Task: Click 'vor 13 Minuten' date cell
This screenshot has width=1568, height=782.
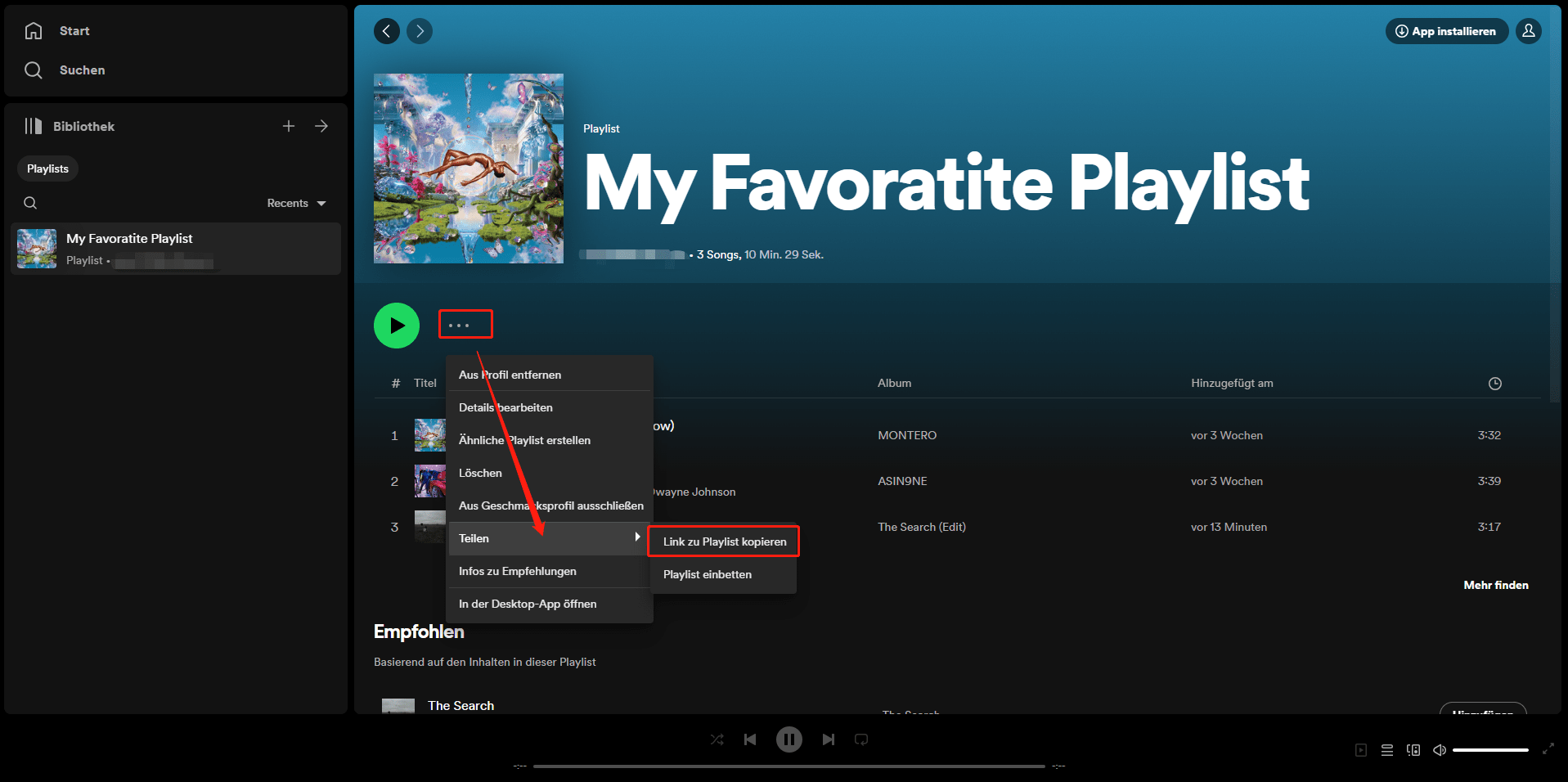Action: click(x=1229, y=527)
